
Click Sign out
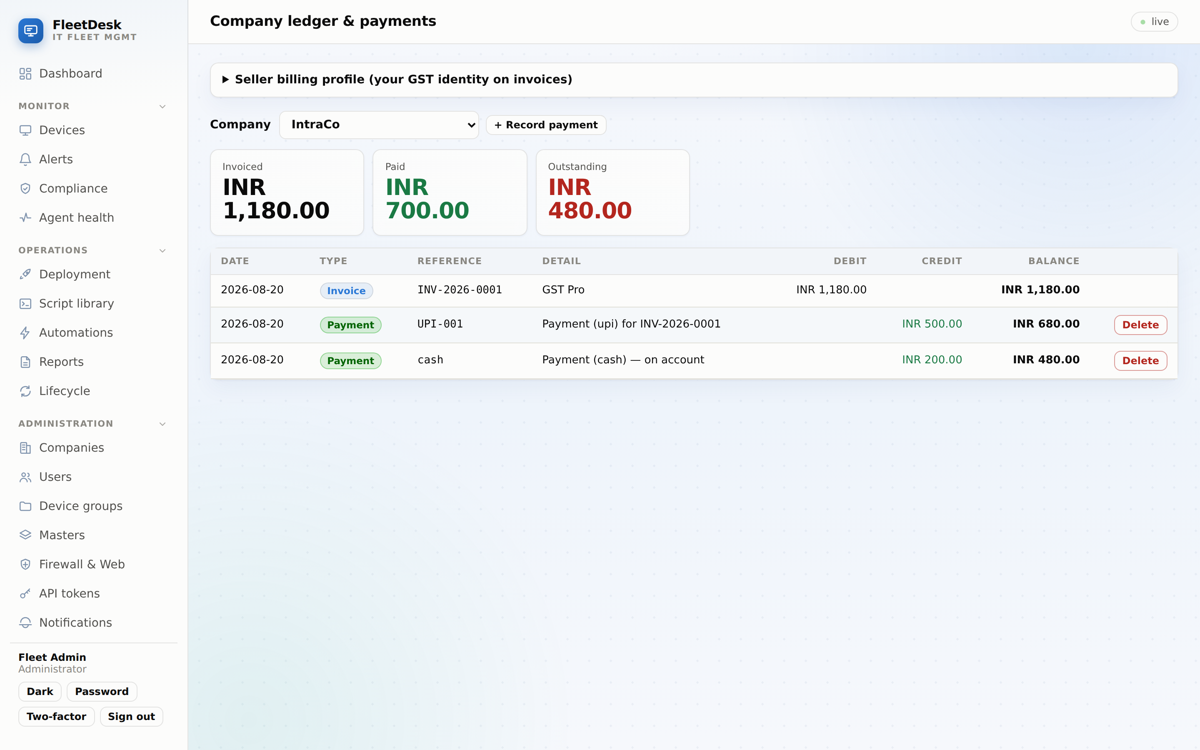coord(131,717)
